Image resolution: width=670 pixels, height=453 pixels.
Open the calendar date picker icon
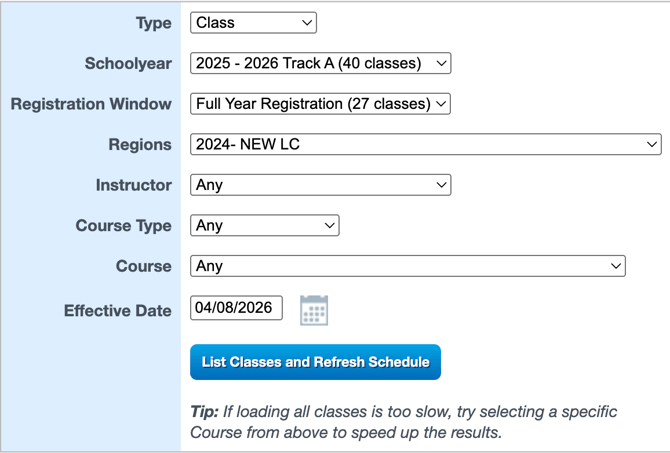[x=314, y=310]
